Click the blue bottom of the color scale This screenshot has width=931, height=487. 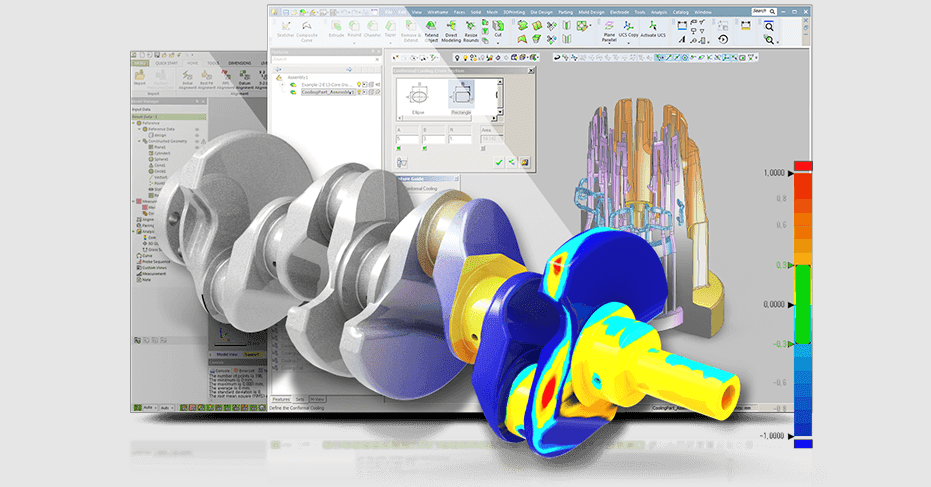coord(803,443)
